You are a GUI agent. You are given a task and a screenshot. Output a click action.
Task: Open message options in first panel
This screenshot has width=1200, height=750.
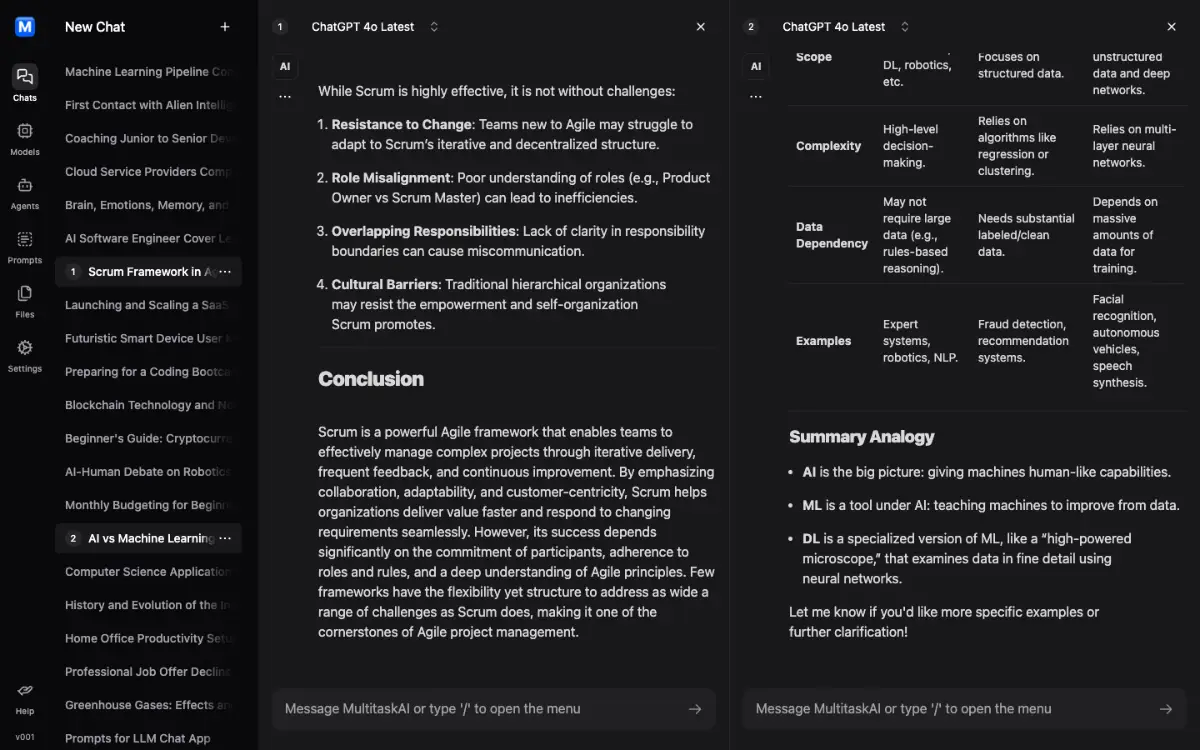[x=285, y=97]
